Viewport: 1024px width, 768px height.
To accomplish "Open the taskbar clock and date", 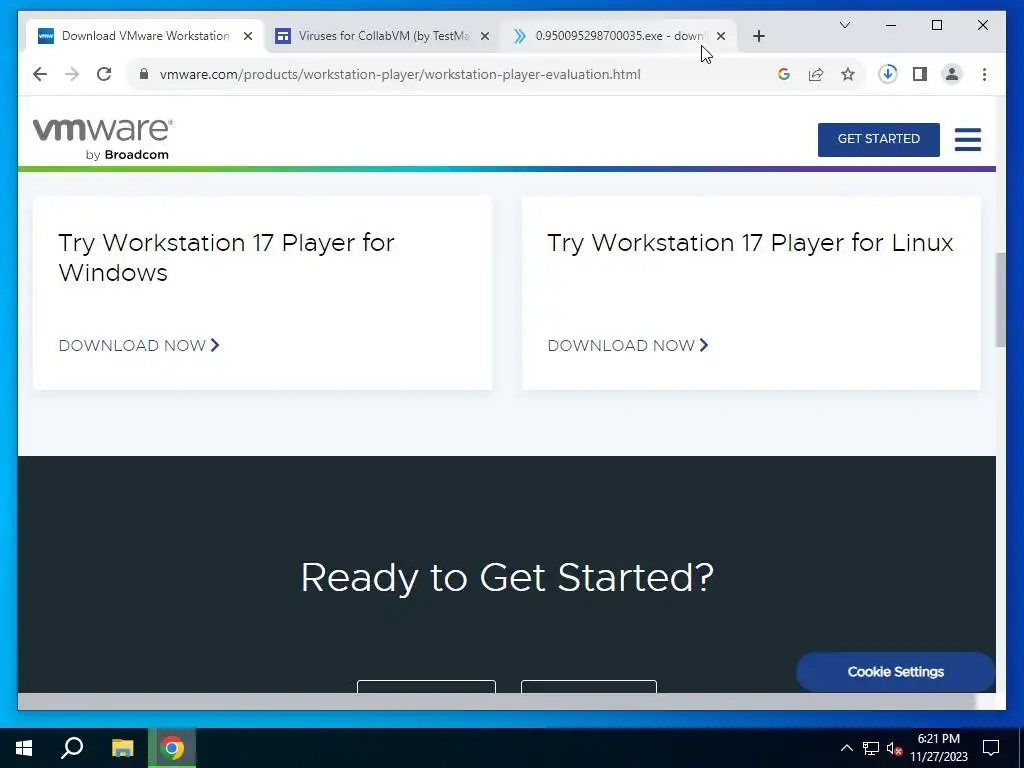I will pyautogui.click(x=938, y=748).
